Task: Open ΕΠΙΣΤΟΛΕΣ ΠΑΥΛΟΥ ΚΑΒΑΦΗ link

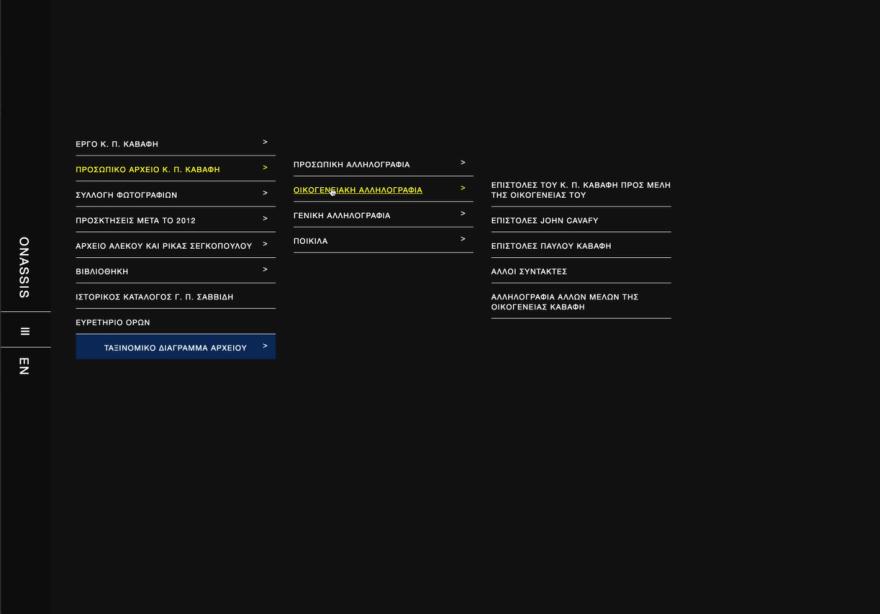Action: tap(551, 246)
